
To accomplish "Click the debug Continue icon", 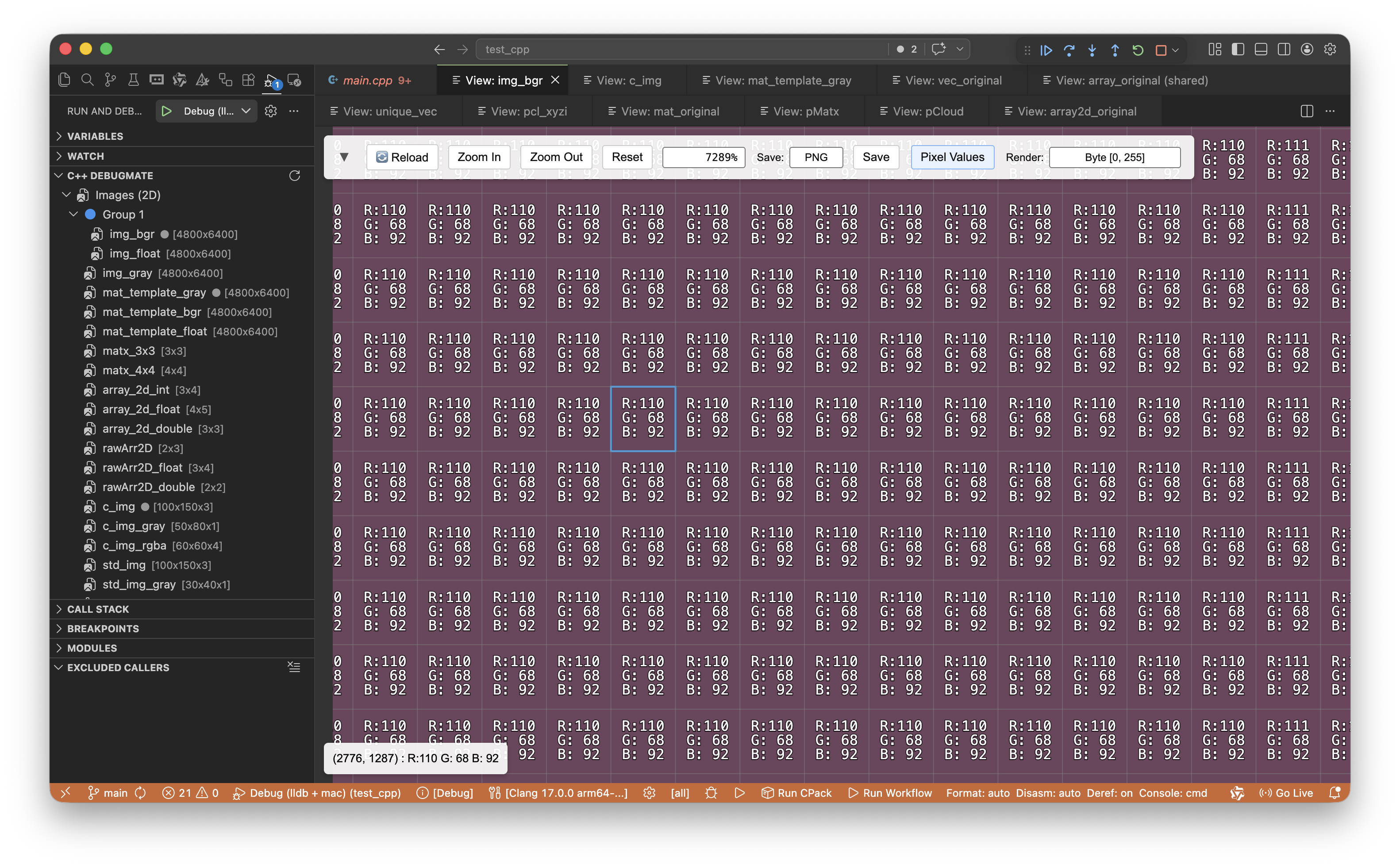I will point(1046,50).
